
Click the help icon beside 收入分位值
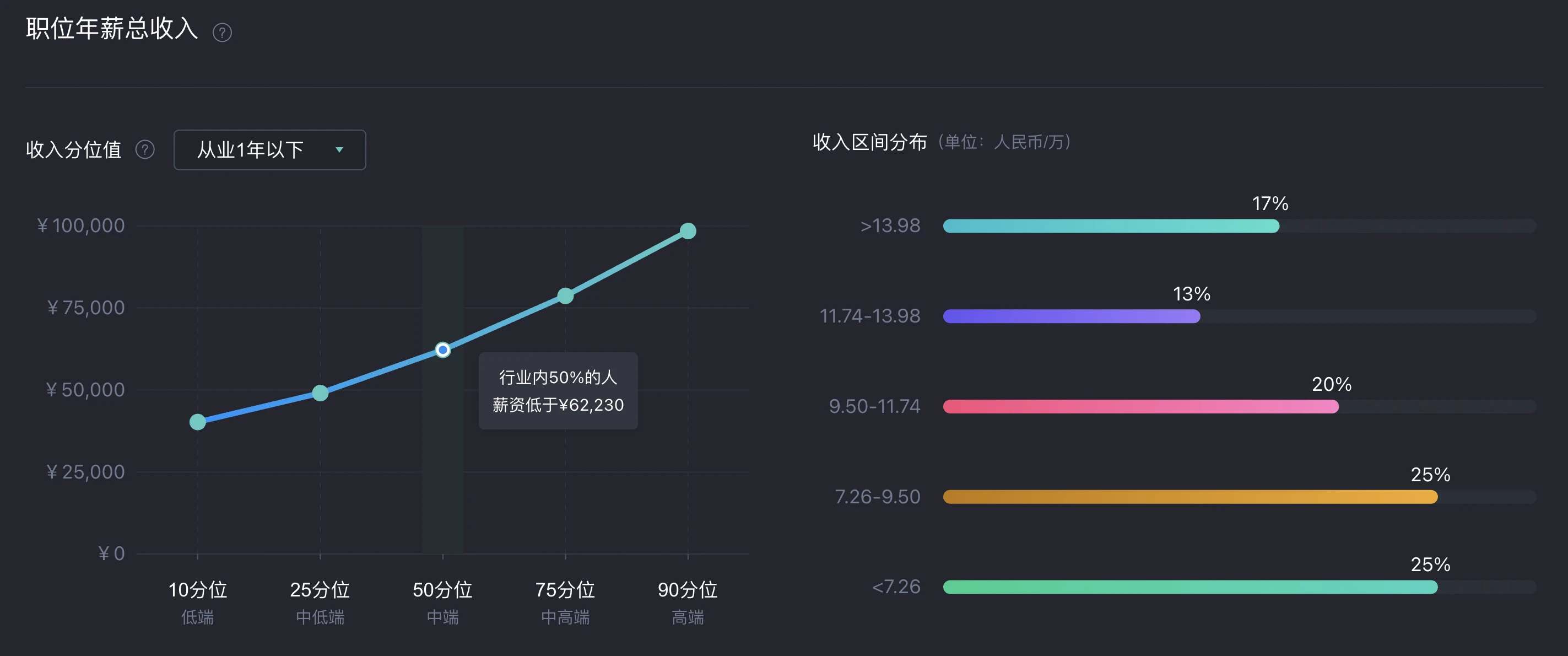click(x=145, y=149)
